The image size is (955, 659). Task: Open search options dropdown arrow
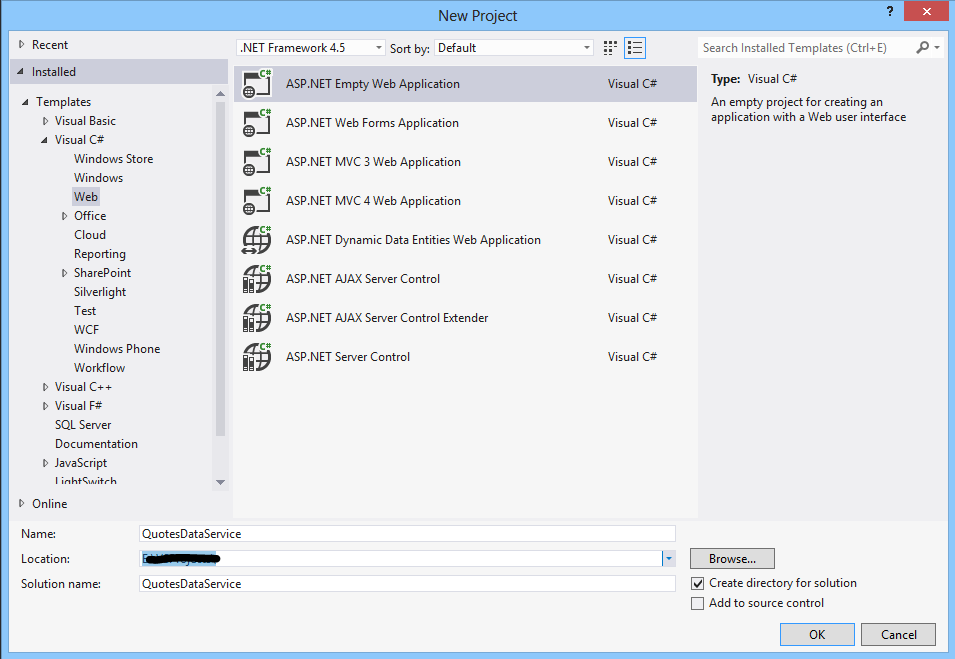[x=937, y=48]
